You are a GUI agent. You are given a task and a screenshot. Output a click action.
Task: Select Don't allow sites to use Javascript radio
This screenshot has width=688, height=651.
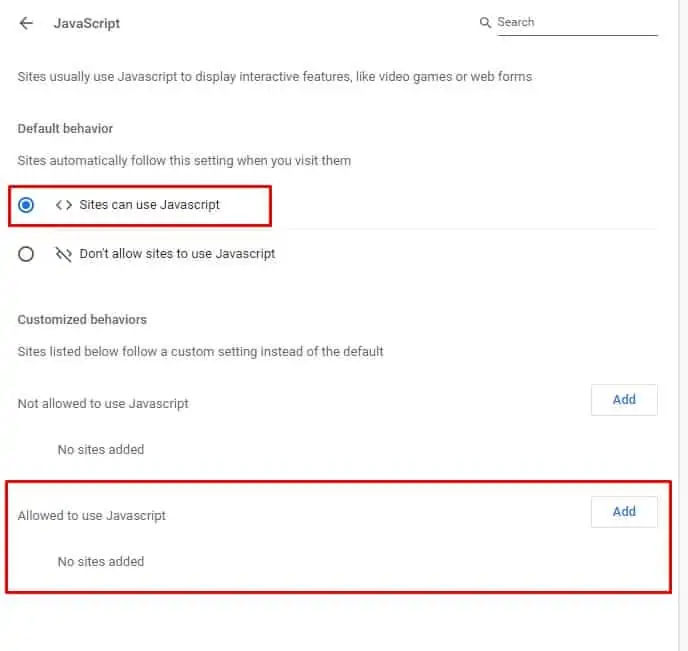(26, 254)
